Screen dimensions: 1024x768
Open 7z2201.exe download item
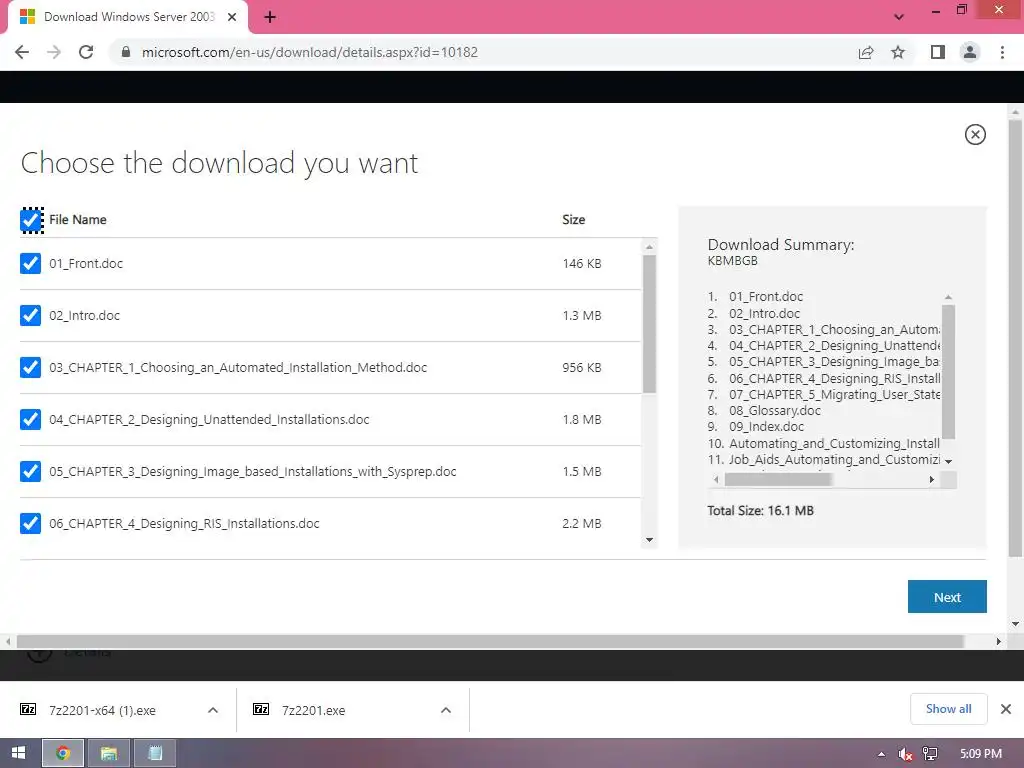313,711
